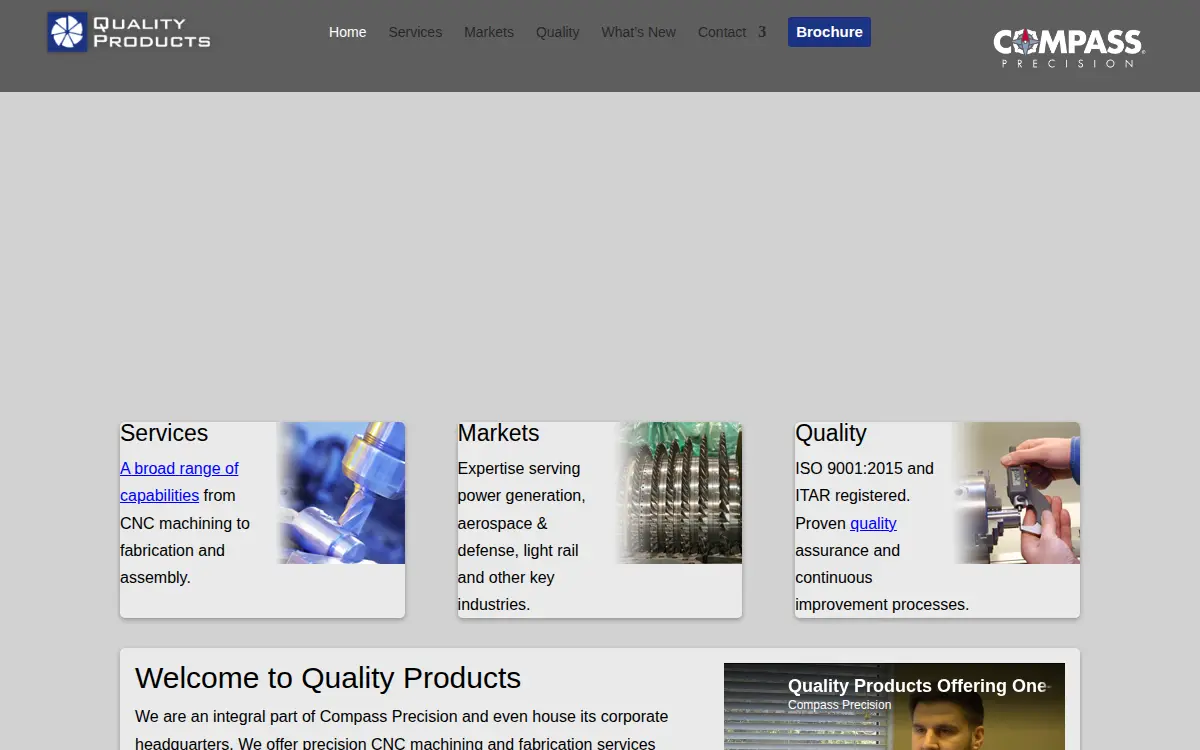Open the Compass Precision logo link
Image resolution: width=1200 pixels, height=750 pixels.
1069,47
